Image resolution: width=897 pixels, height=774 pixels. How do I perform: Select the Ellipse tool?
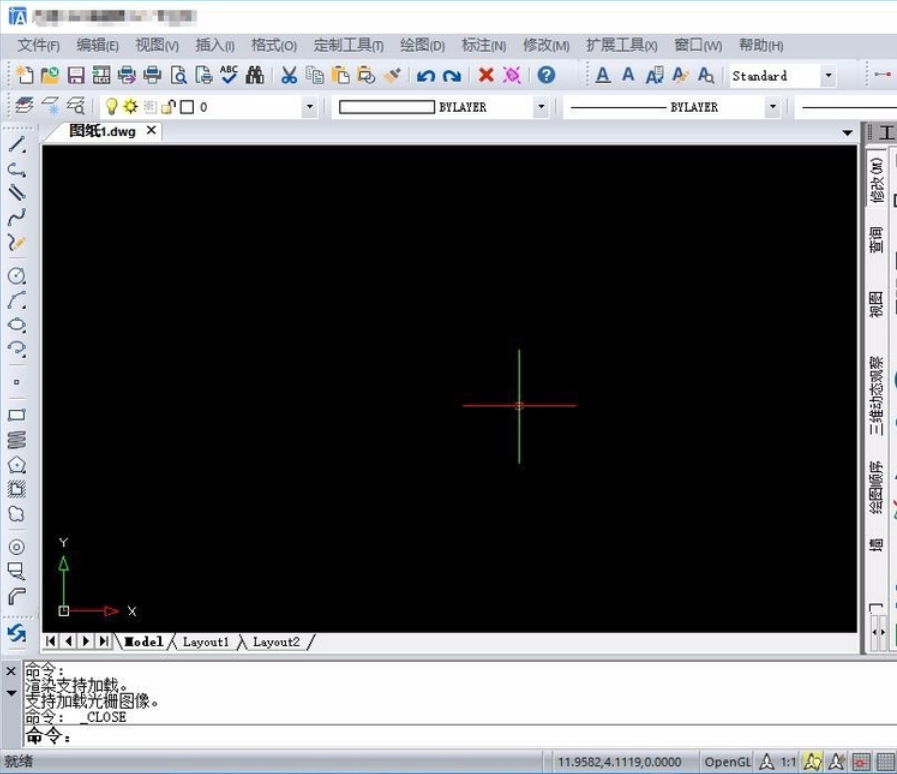tap(17, 324)
